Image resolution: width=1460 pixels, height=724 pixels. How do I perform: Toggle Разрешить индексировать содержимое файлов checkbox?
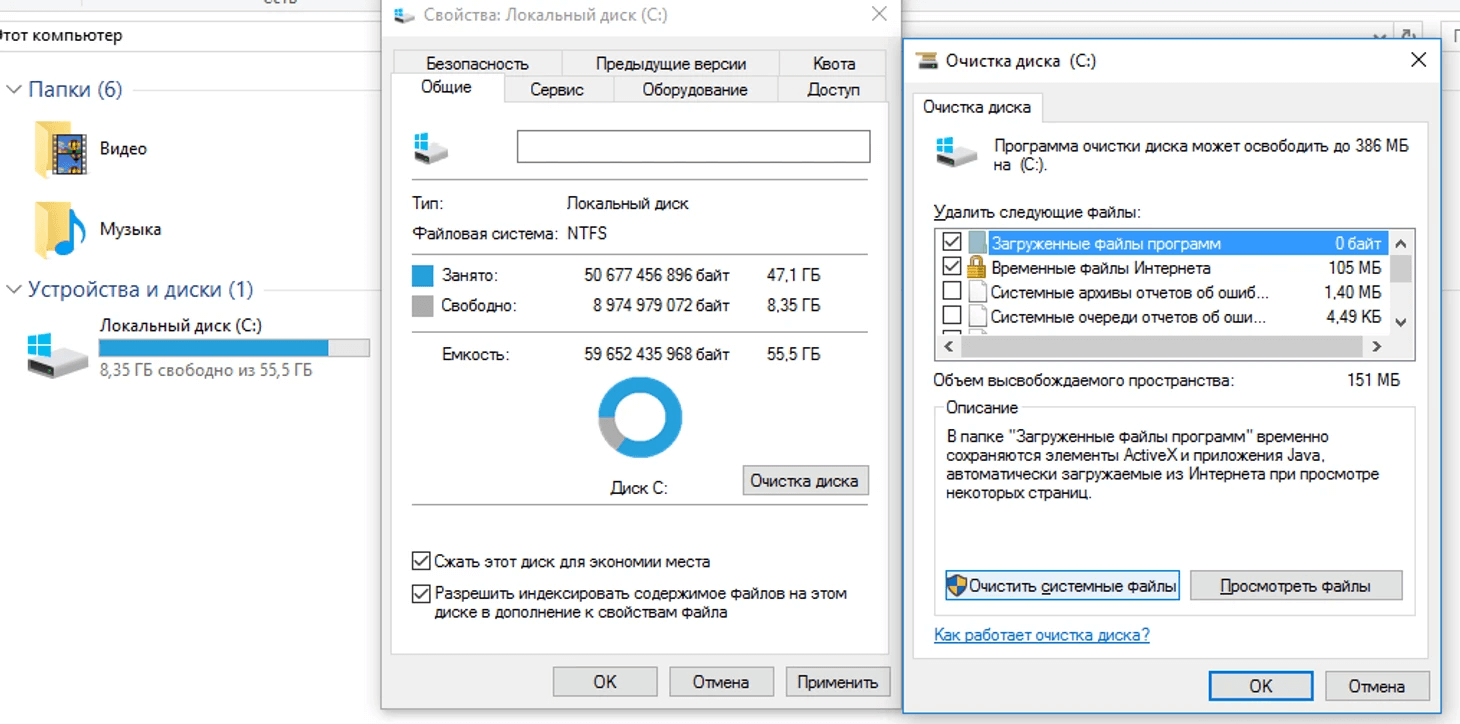[421, 594]
